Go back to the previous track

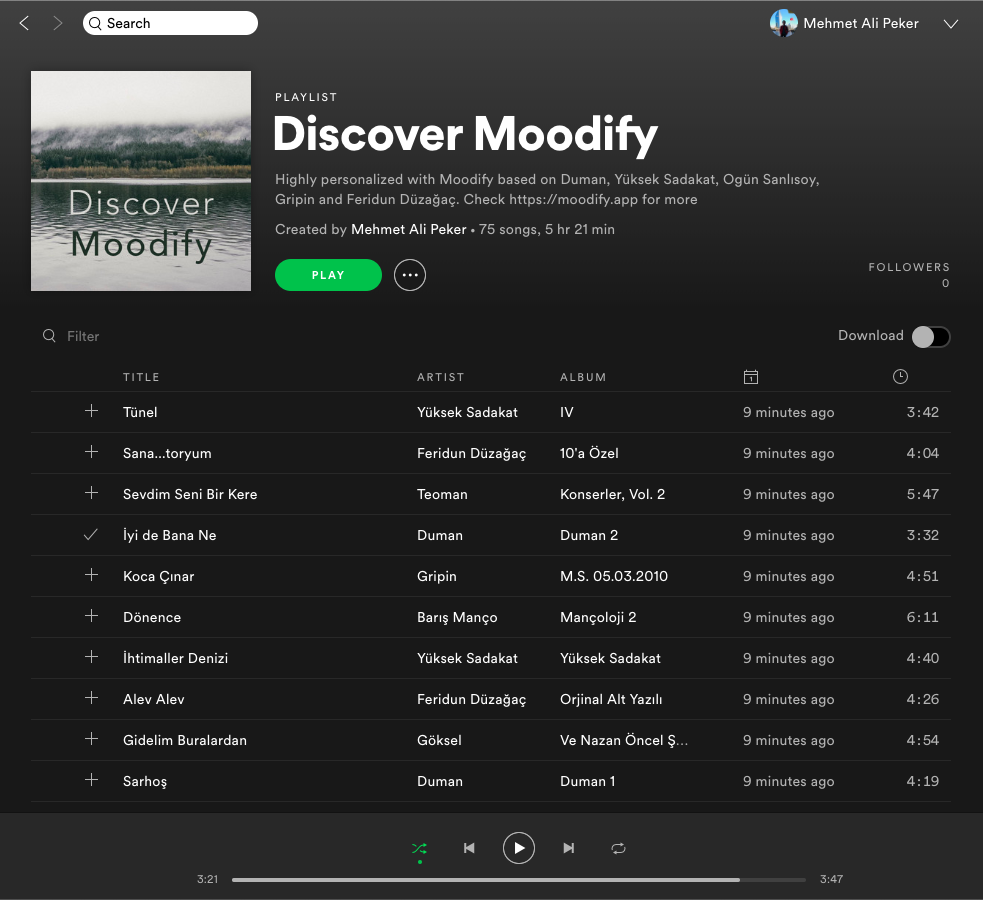pyautogui.click(x=469, y=847)
